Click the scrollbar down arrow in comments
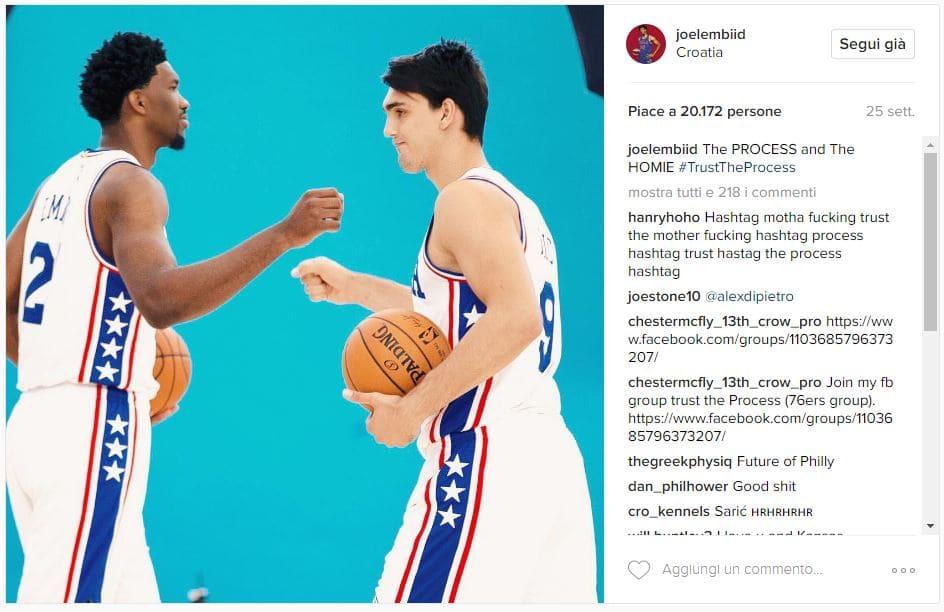This screenshot has width=944, height=612. point(930,526)
